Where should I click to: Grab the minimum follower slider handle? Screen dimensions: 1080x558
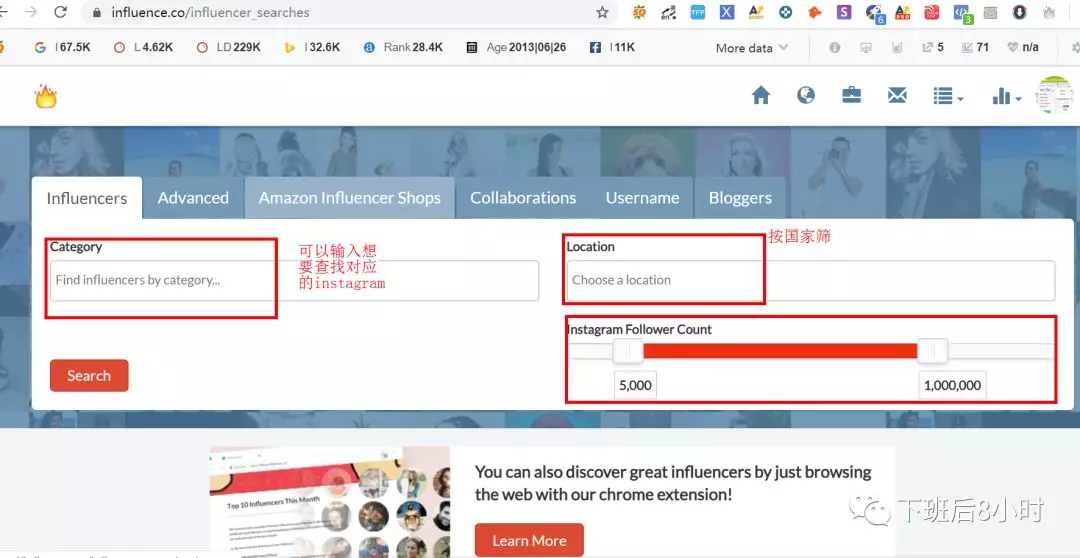(x=628, y=351)
